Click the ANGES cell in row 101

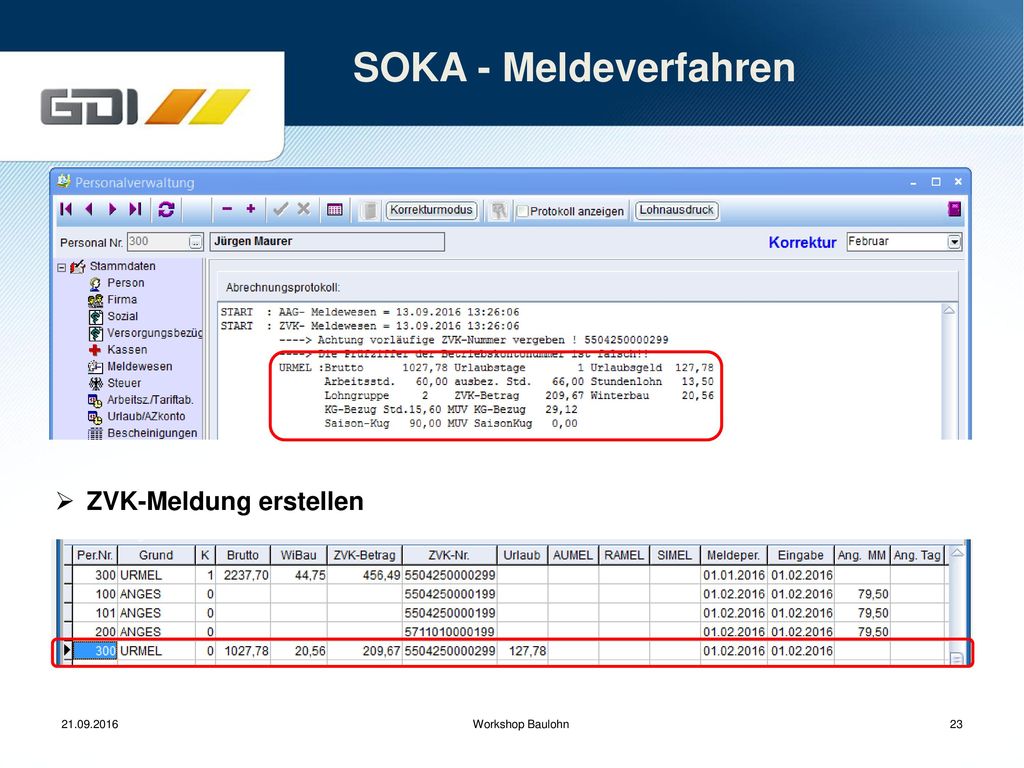point(156,613)
